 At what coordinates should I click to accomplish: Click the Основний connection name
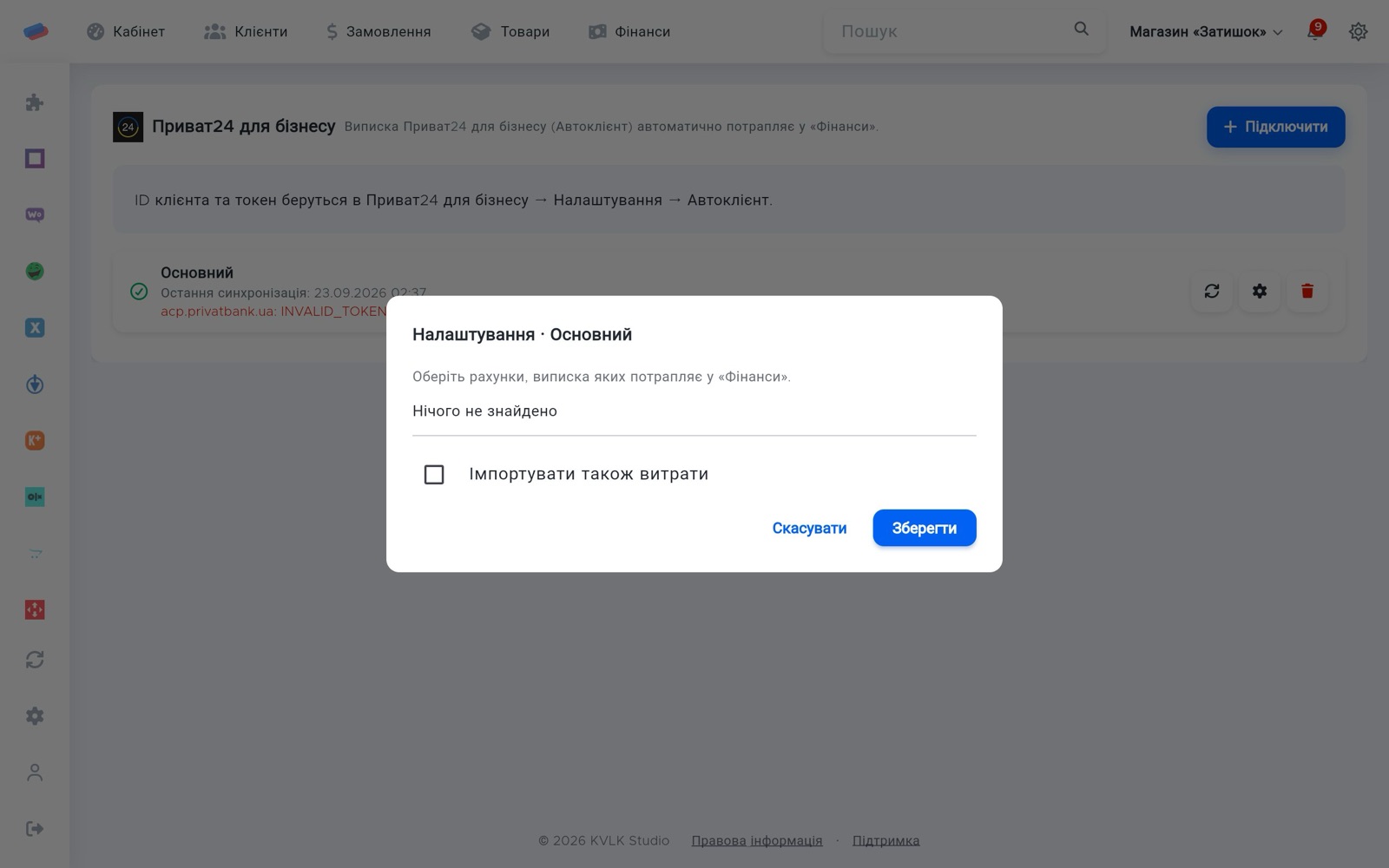[197, 273]
